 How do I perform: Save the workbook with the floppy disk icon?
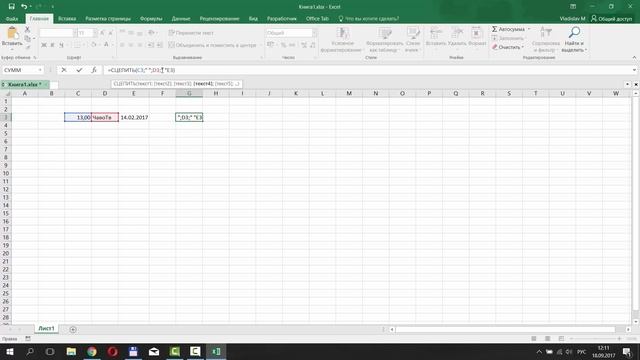coord(11,7)
